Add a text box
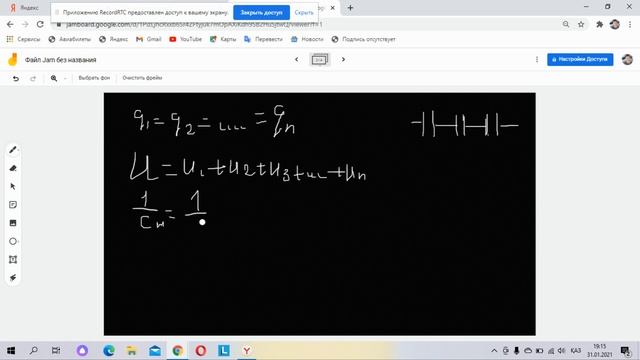Viewport: 640px width, 360px height. [13, 260]
